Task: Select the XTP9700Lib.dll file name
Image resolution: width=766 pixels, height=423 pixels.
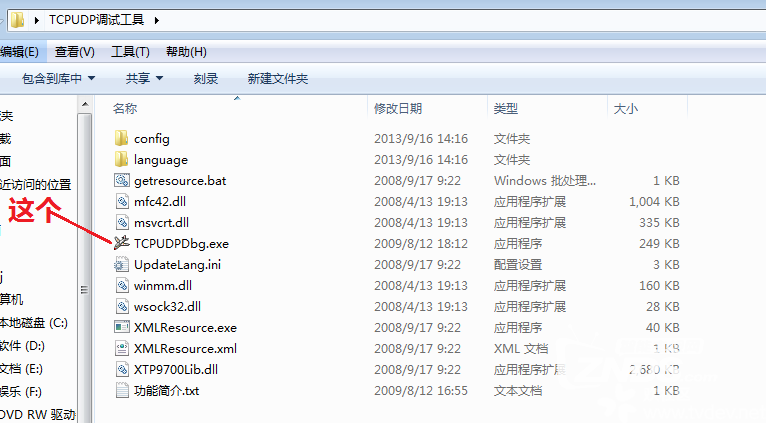Action: (x=176, y=370)
